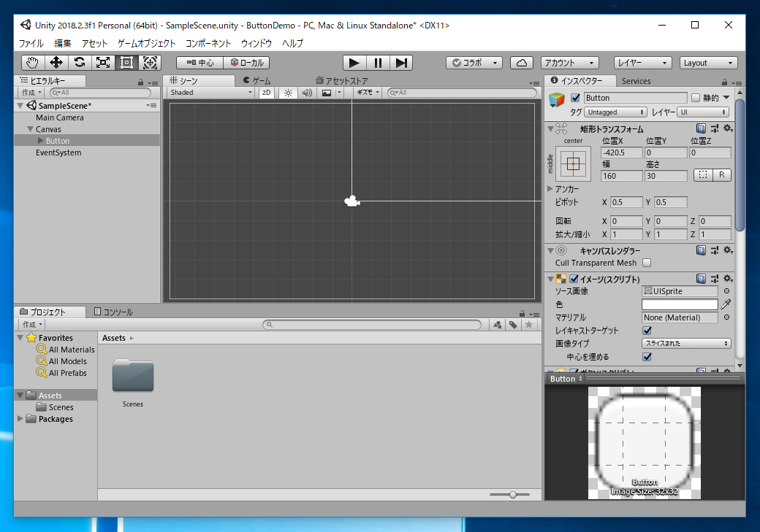
Task: Select the Rotate tool
Action: pos(79,63)
